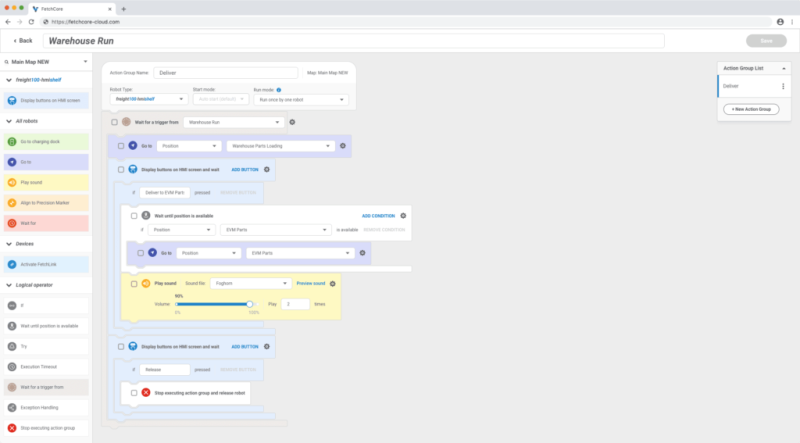The width and height of the screenshot is (800, 443).
Task: Click the Stop executing action group icon in sidebar
Action: tap(12, 428)
